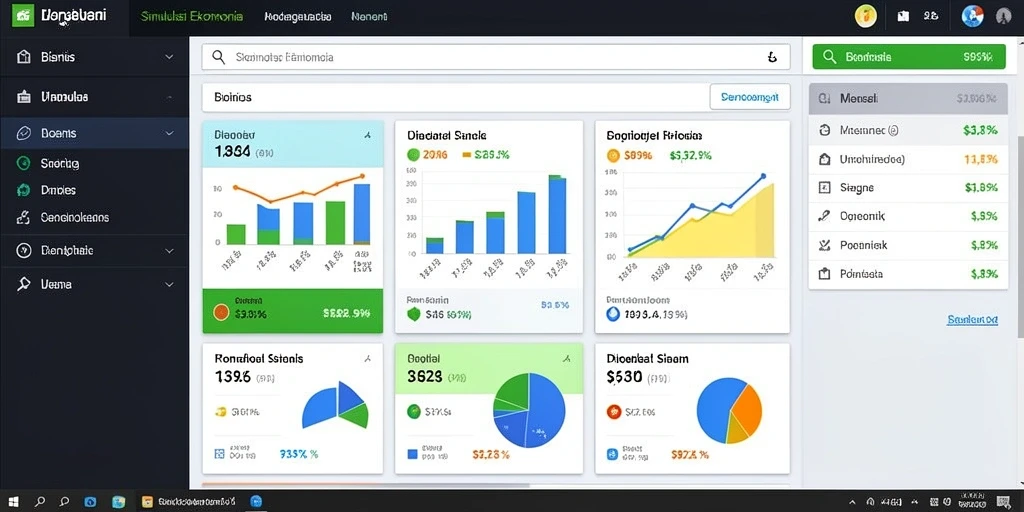Collapse the Ronafioel Sstonis card with its corner arrow
Screen dimensions: 1024x512
[368, 358]
